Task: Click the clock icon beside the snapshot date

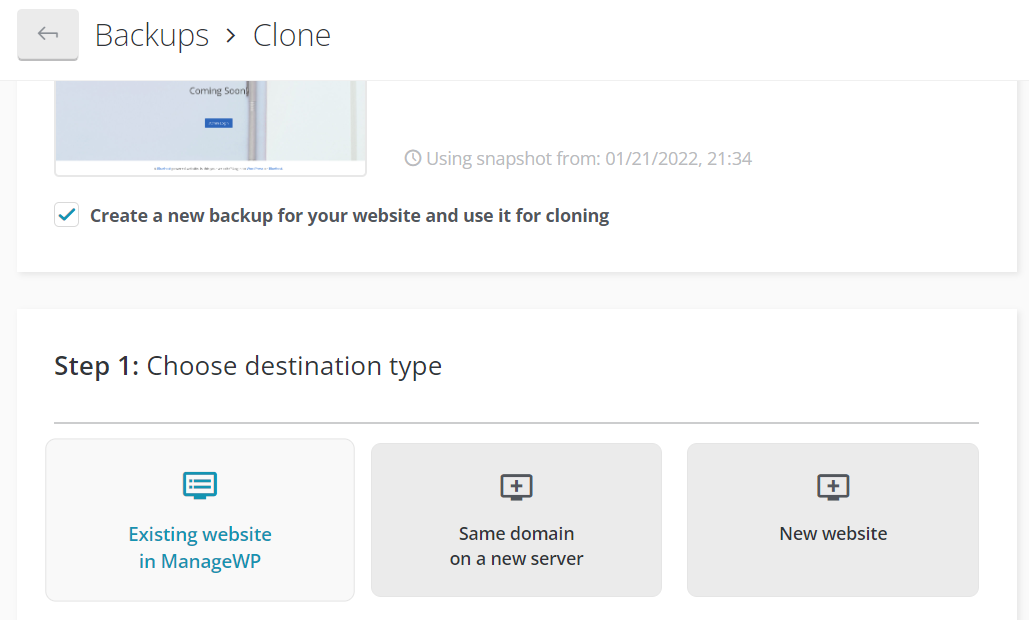Action: (413, 158)
